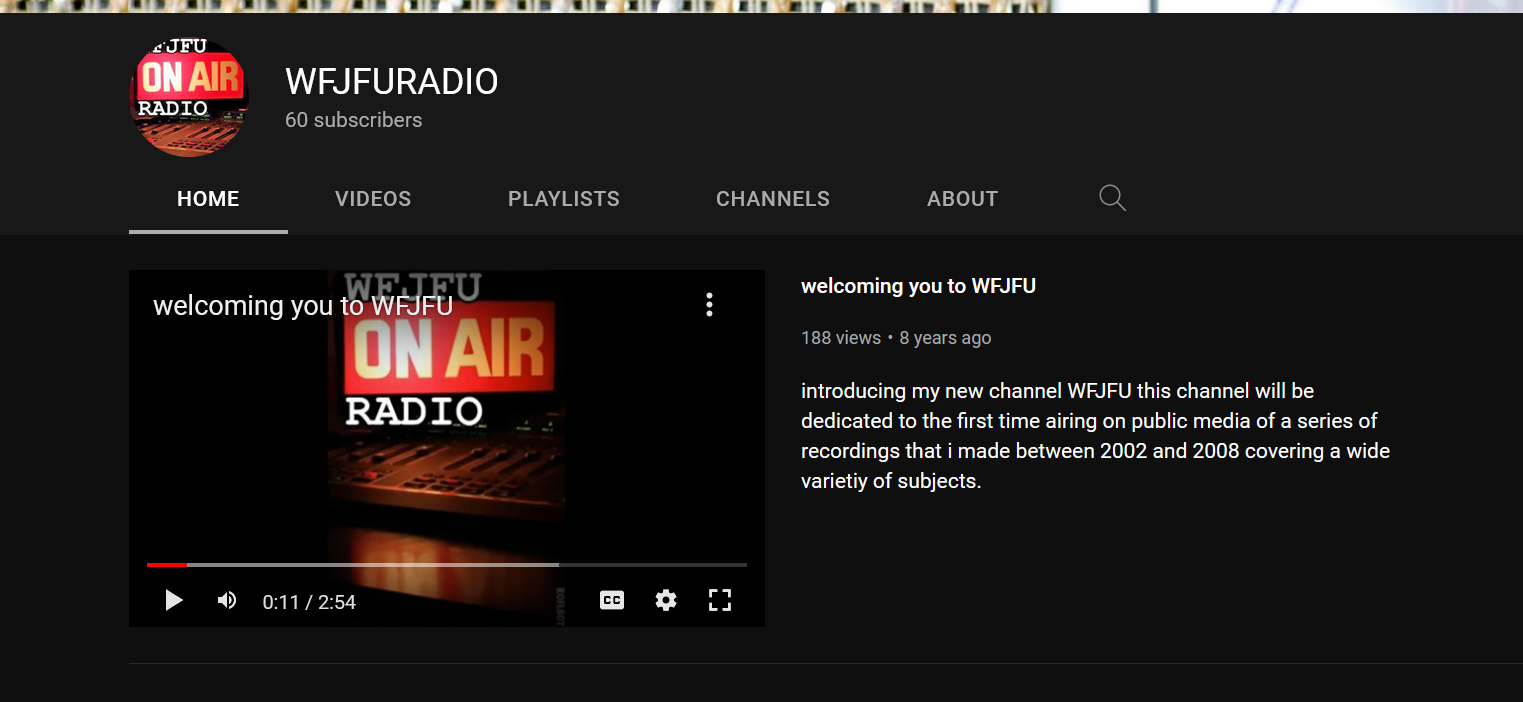Mute the video volume speaker icon
The height and width of the screenshot is (702, 1523).
tap(227, 600)
